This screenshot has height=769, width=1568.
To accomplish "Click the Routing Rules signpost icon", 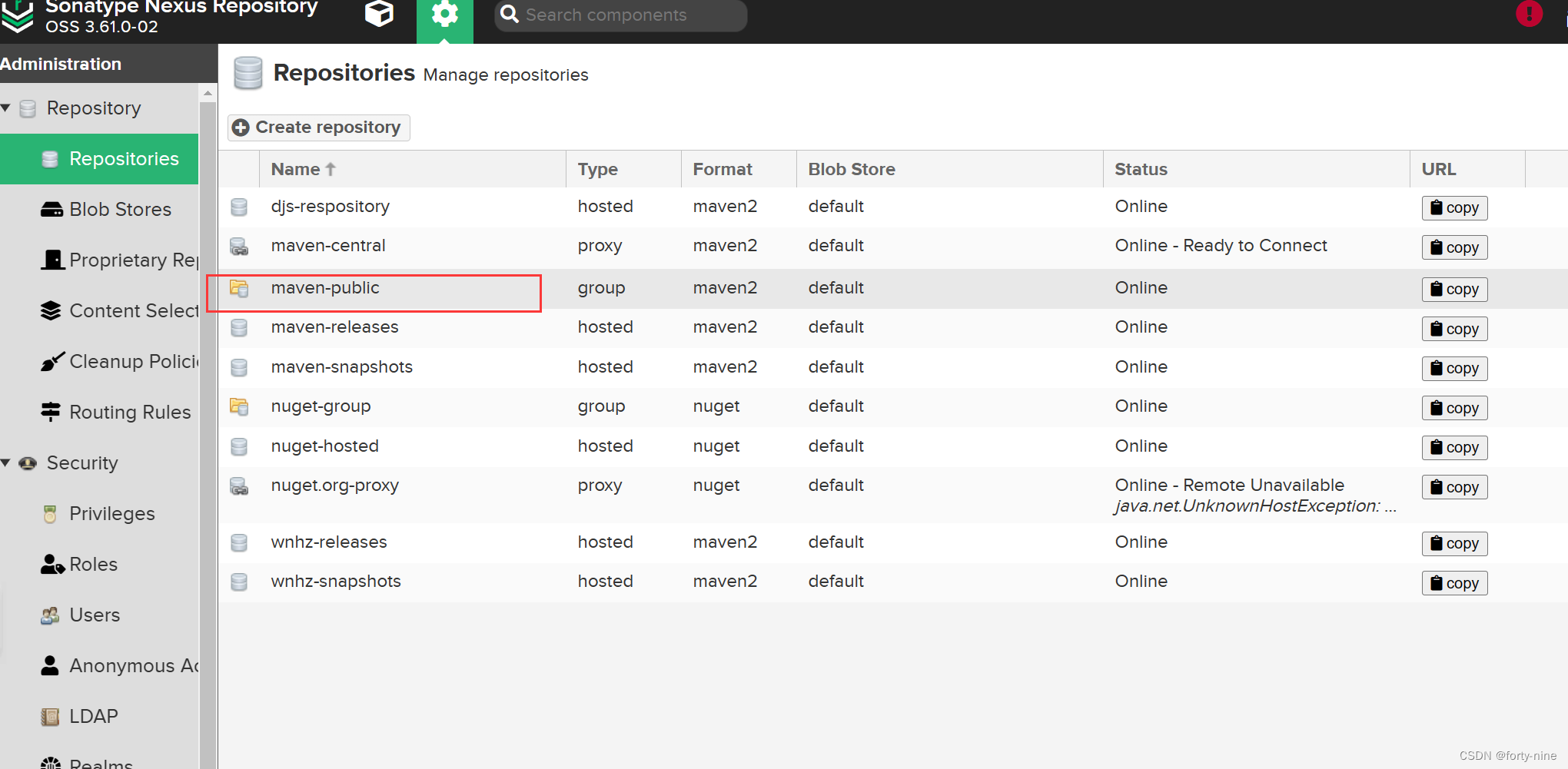I will point(51,412).
